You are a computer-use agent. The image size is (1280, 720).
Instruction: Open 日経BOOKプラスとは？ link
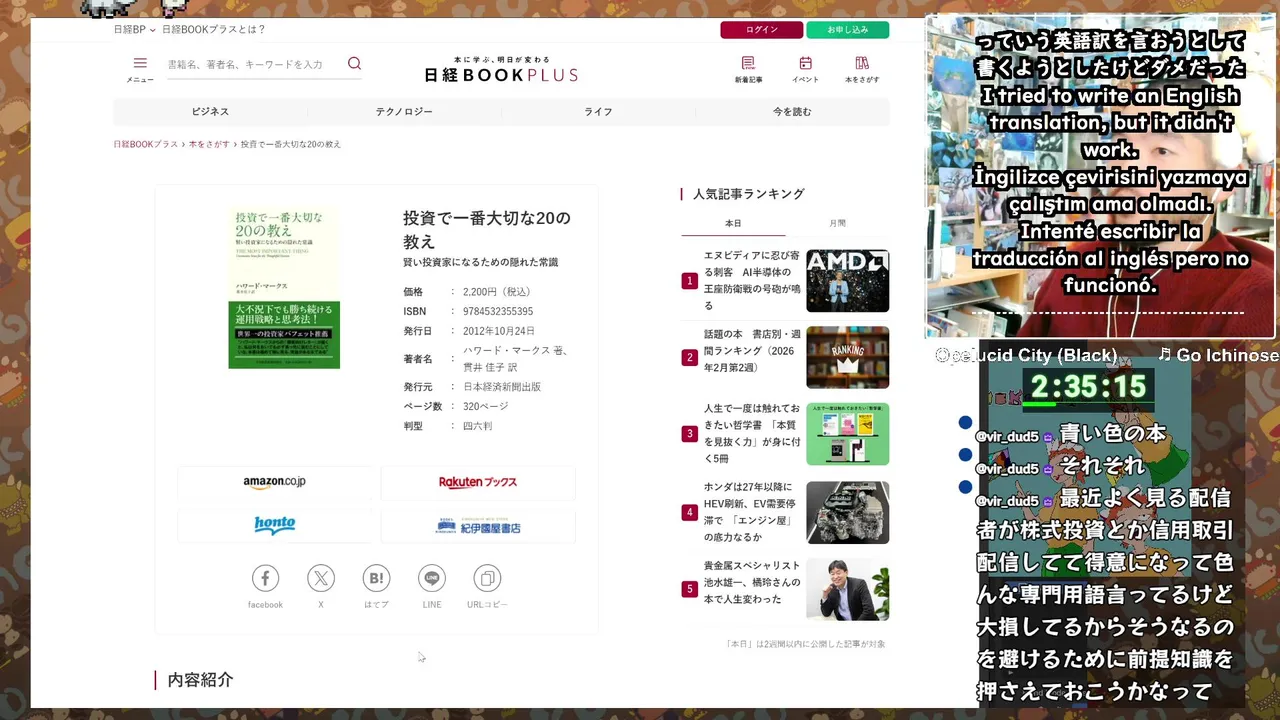click(x=214, y=30)
